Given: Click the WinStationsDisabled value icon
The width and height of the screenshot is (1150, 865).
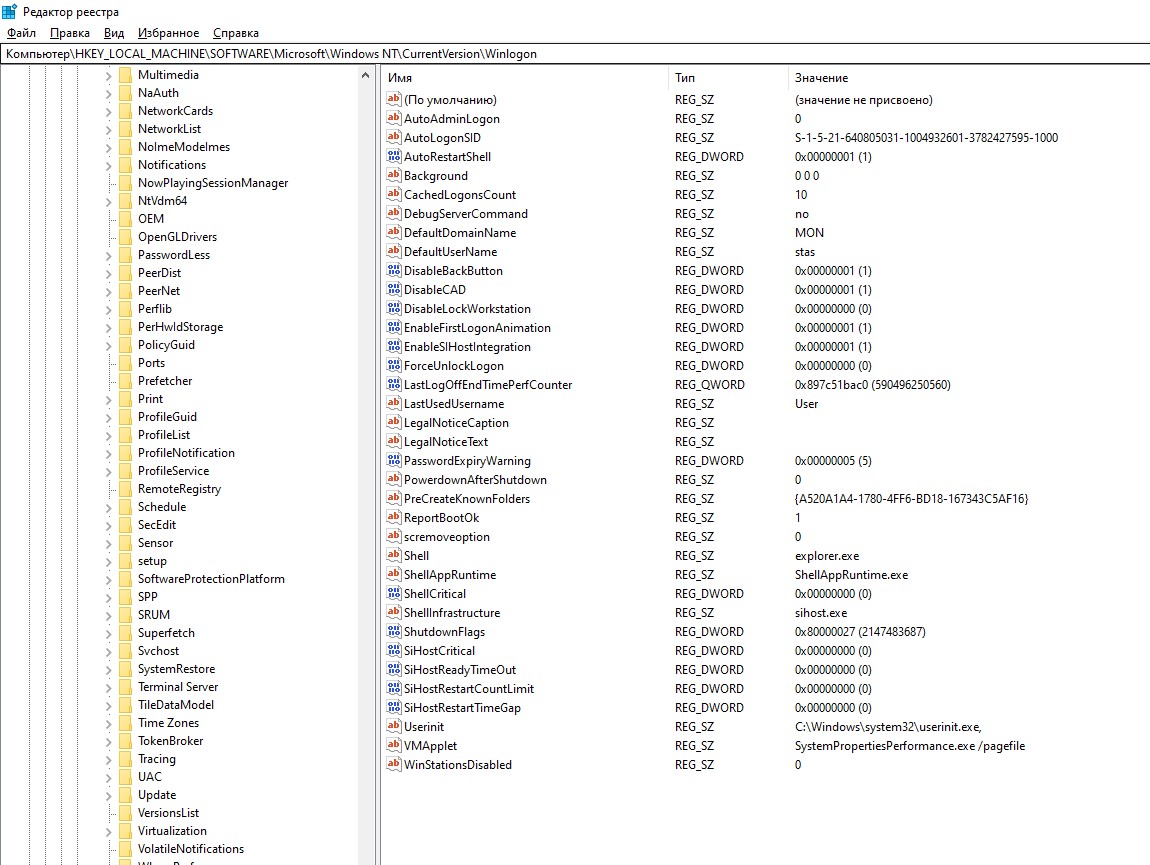Looking at the screenshot, I should pos(394,764).
